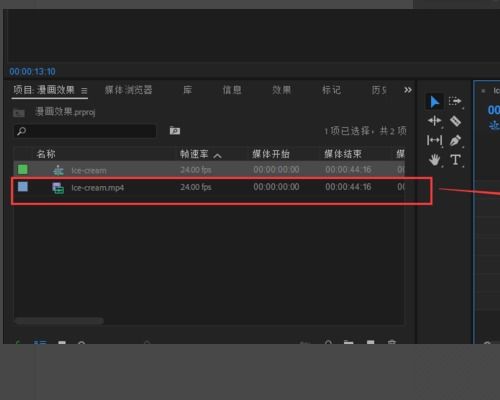This screenshot has width=500, height=400.
Task: Select the Selection arrow tool
Action: (x=434, y=102)
